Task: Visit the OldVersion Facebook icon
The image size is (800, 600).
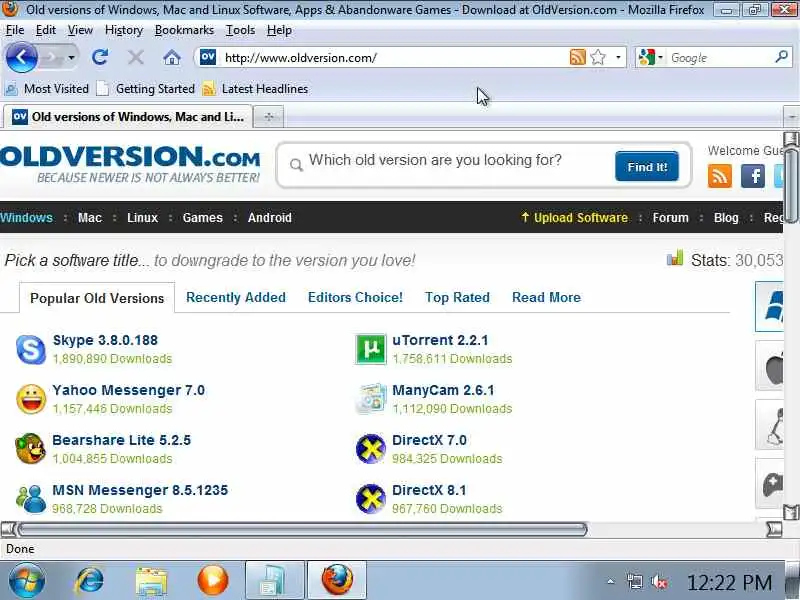Action: 753,177
